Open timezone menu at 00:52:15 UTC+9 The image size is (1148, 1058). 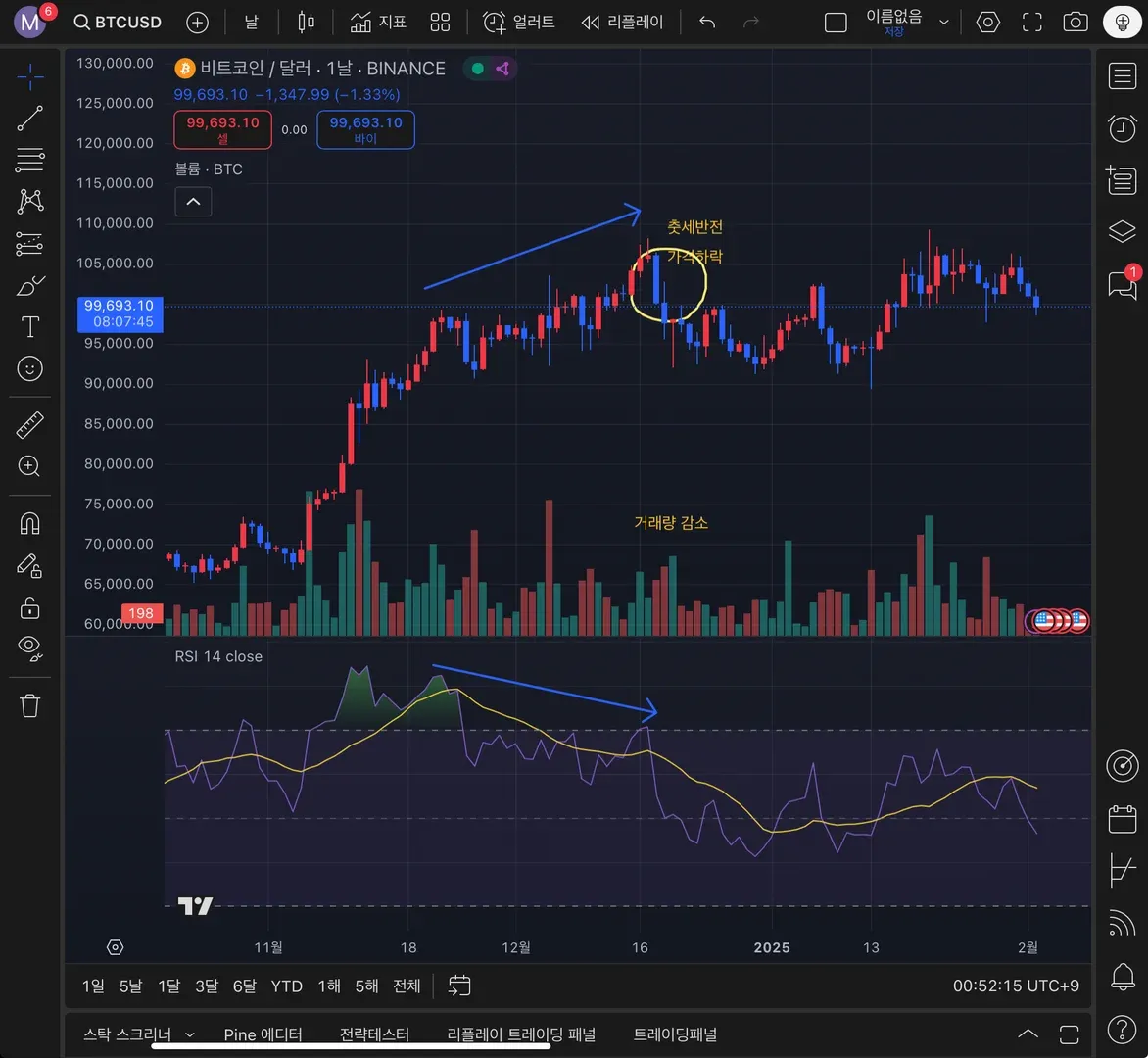tap(1016, 986)
